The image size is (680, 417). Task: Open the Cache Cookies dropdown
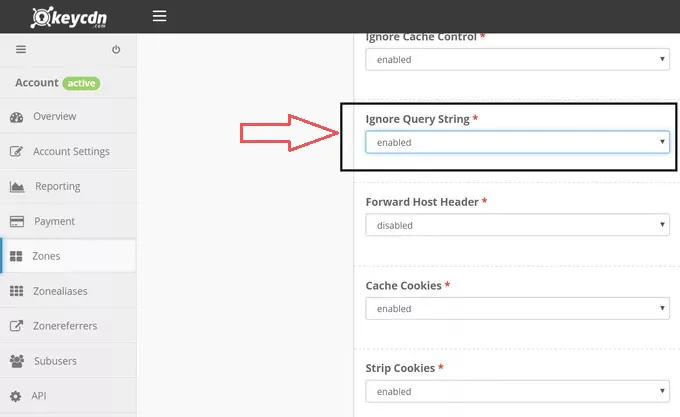pos(516,309)
